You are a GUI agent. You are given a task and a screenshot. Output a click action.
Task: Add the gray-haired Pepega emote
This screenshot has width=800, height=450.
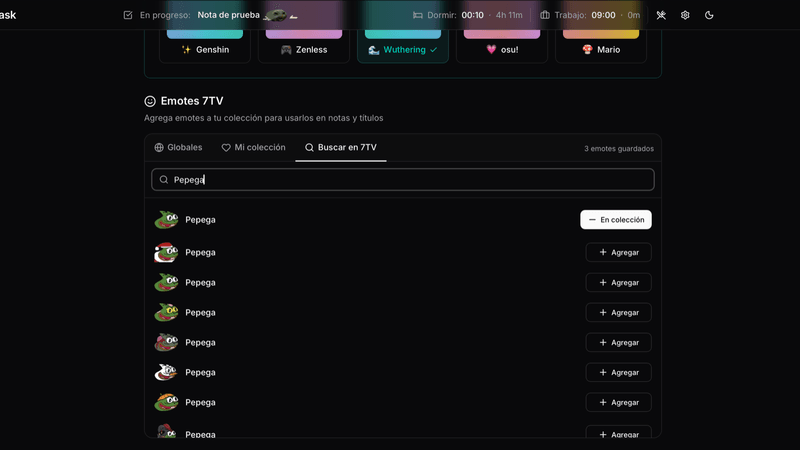618,343
